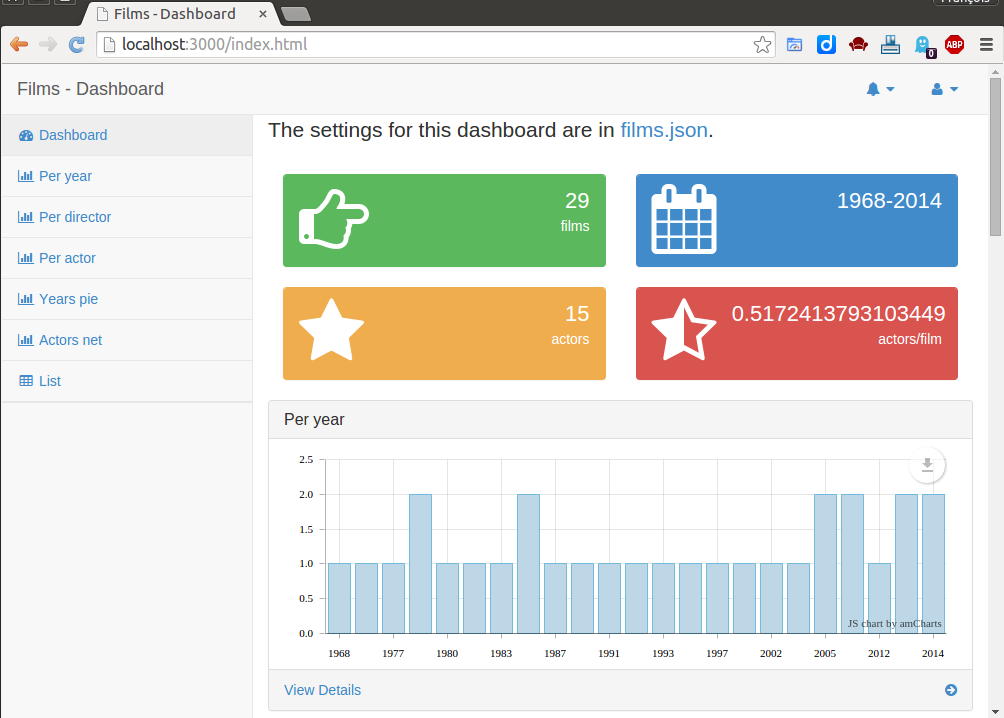Open a new browser tab
The width and height of the screenshot is (1004, 718).
(296, 13)
